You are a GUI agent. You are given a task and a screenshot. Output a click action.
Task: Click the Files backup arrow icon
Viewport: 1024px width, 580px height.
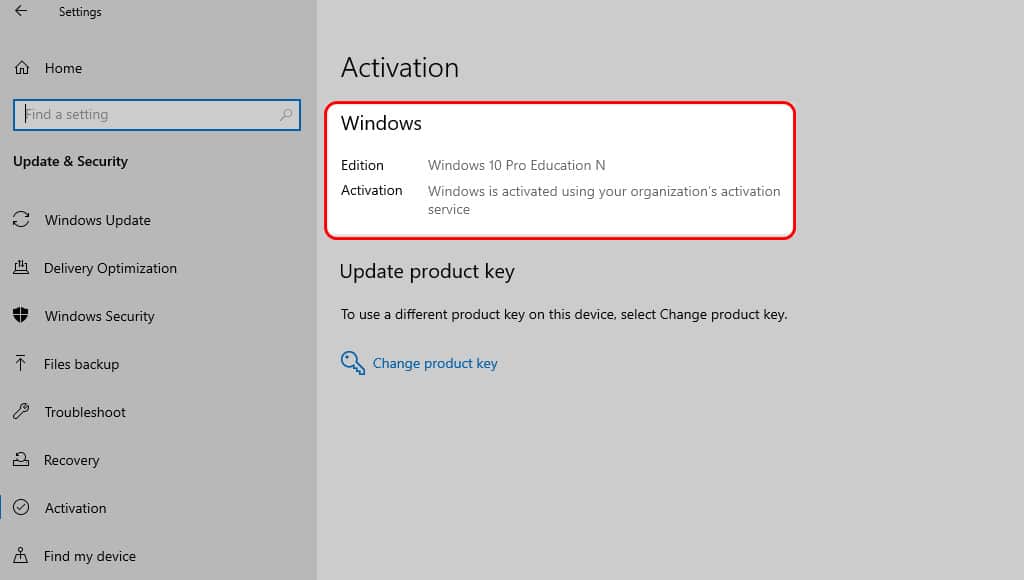pyautogui.click(x=21, y=363)
